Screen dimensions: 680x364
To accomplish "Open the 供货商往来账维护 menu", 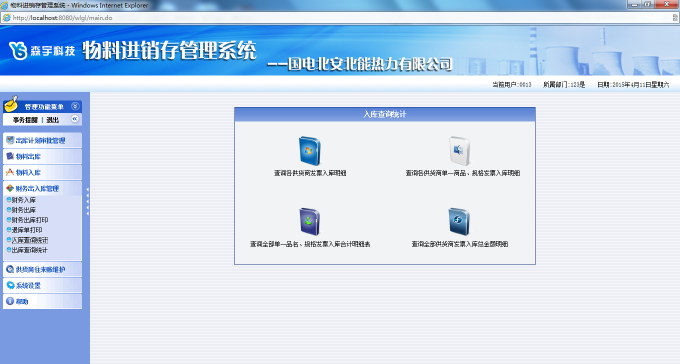I will tap(42, 269).
